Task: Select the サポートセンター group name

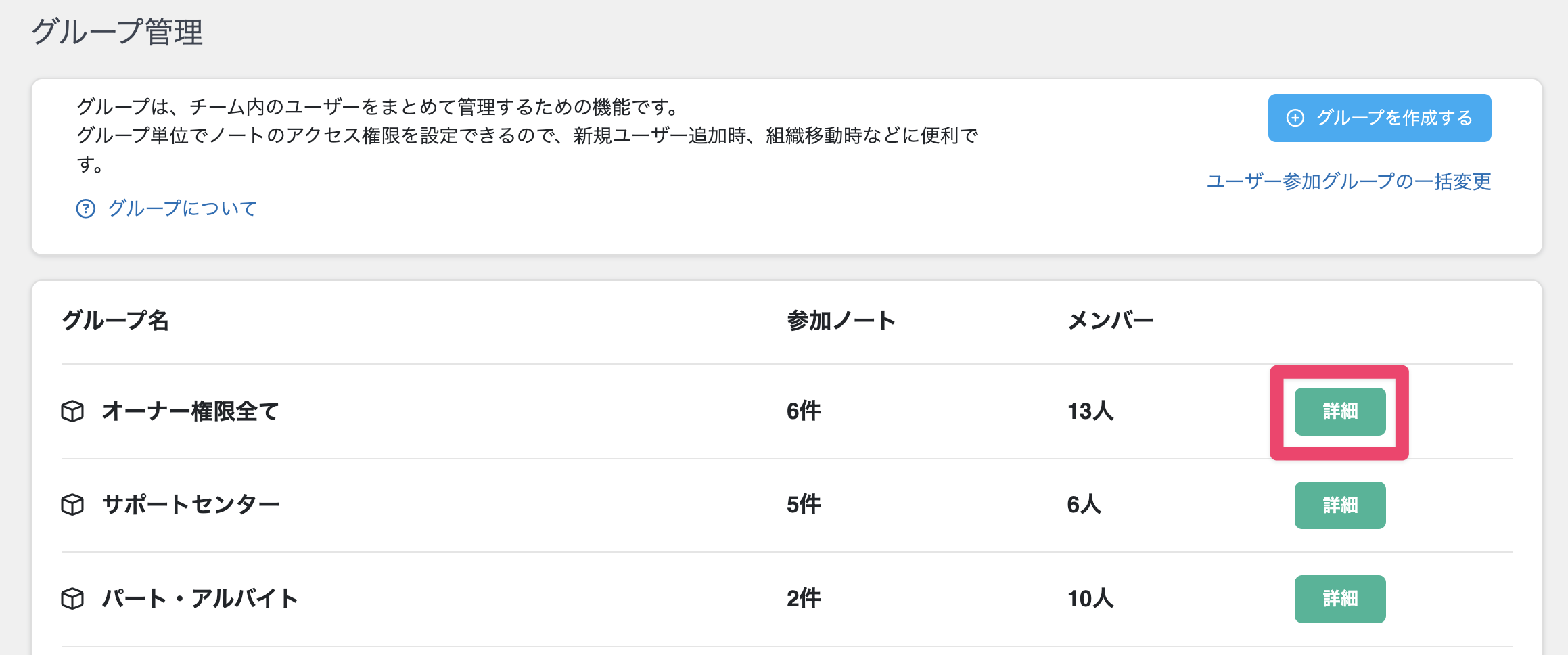Action: click(x=191, y=505)
